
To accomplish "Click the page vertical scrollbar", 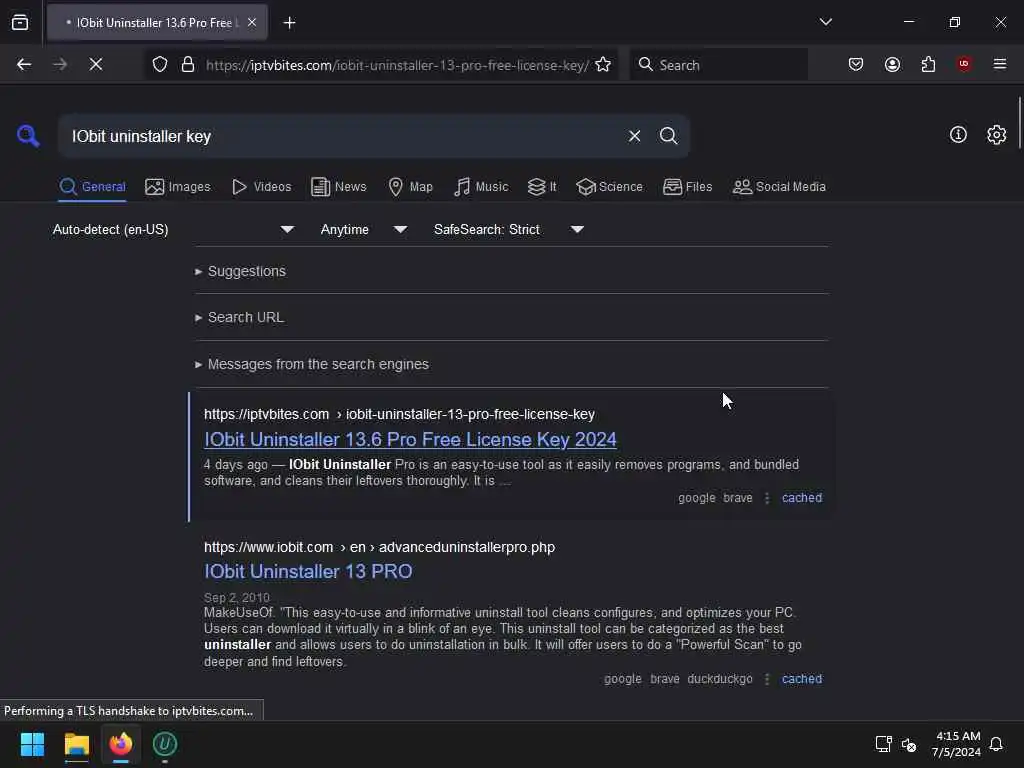I will [1019, 124].
